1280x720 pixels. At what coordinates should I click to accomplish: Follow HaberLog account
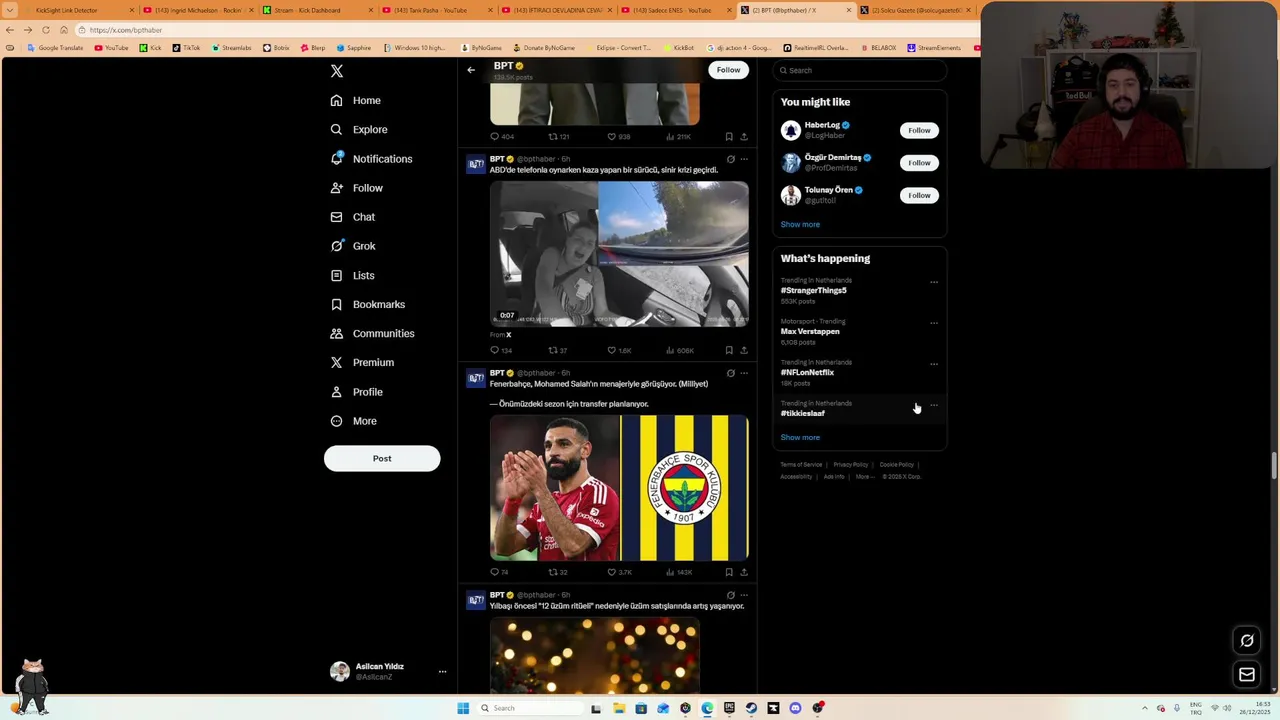coord(919,130)
